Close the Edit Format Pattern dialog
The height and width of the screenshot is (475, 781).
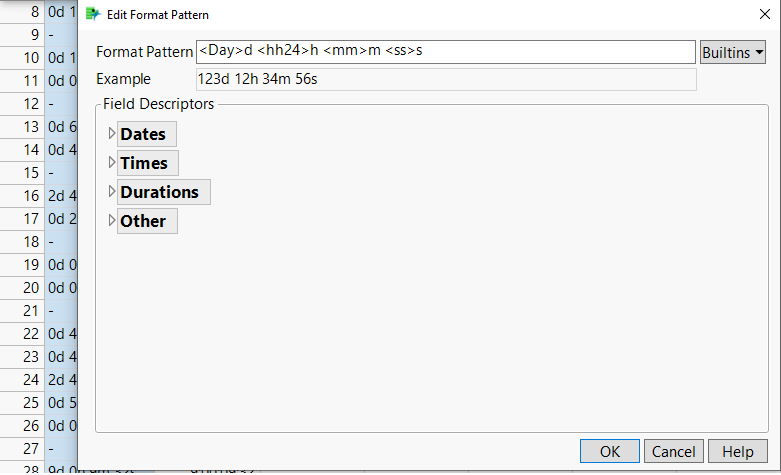[757, 15]
